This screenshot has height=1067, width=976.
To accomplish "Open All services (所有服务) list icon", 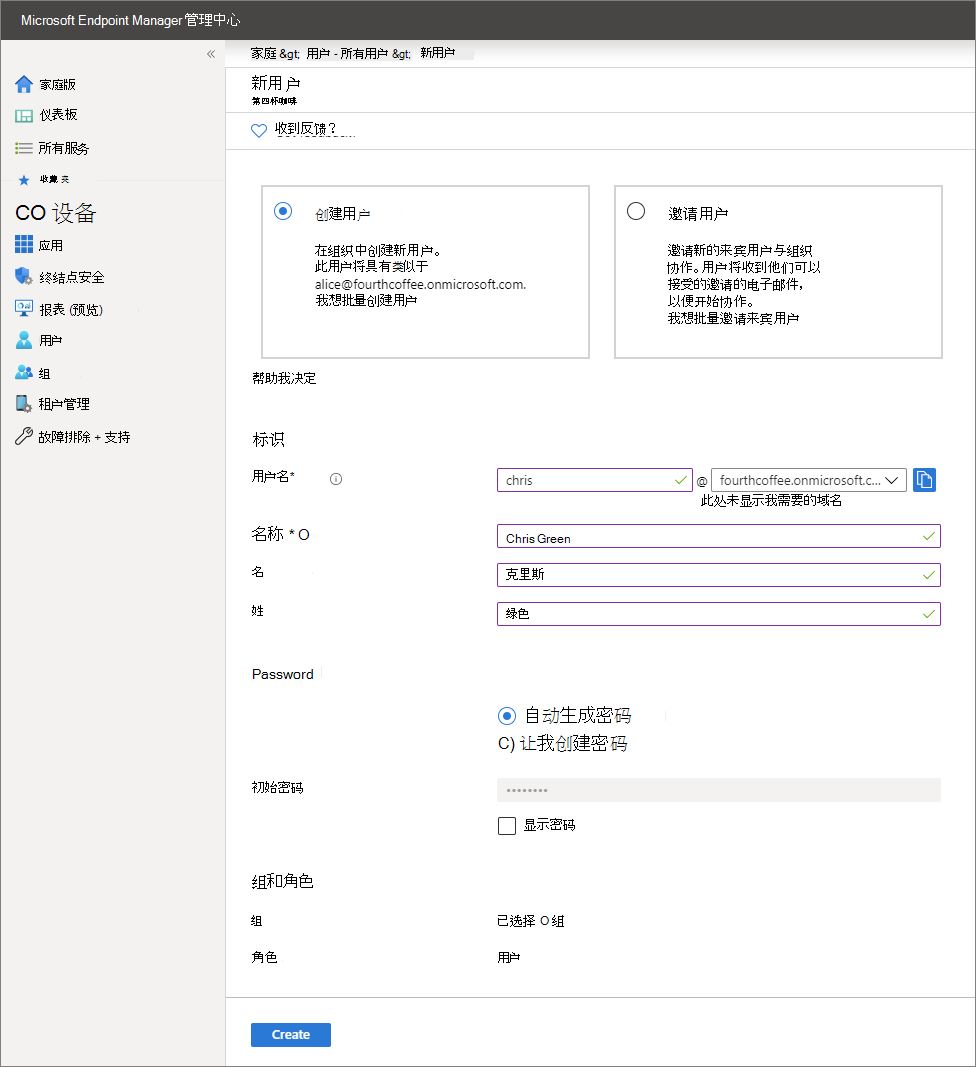I will (24, 148).
